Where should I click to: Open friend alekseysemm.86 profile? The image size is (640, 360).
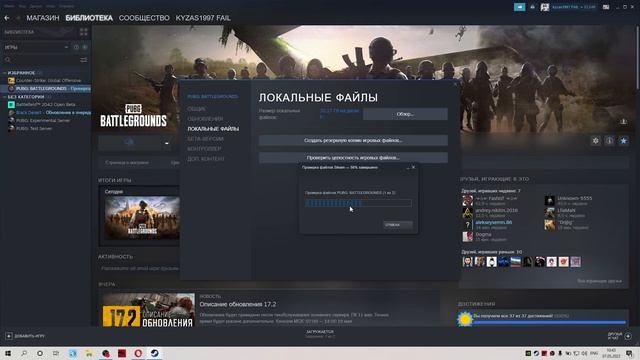pyautogui.click(x=493, y=222)
